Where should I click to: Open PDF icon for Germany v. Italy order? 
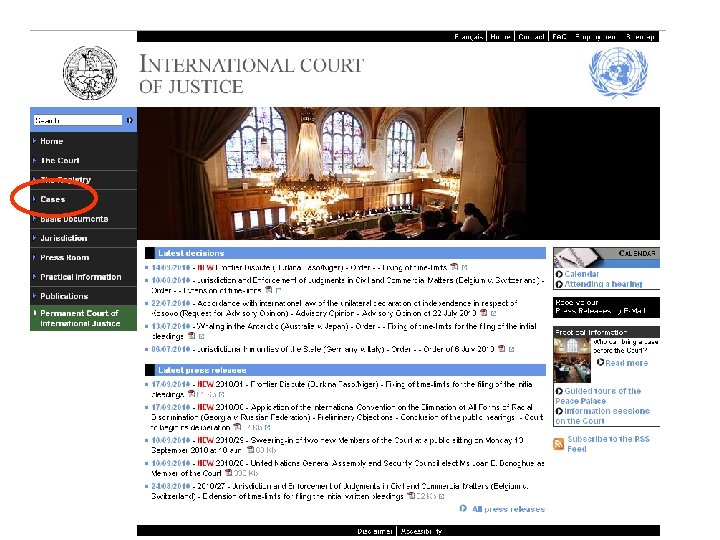[501, 349]
